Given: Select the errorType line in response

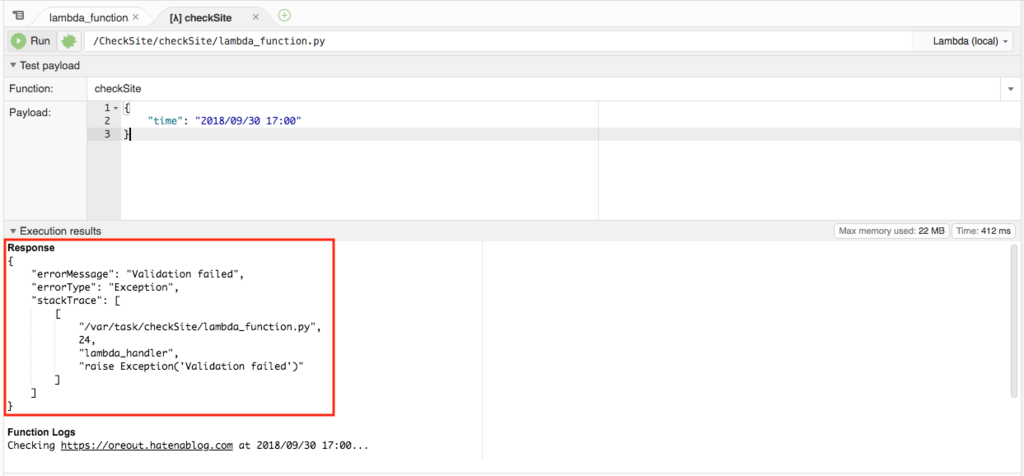Looking at the screenshot, I should click(104, 287).
